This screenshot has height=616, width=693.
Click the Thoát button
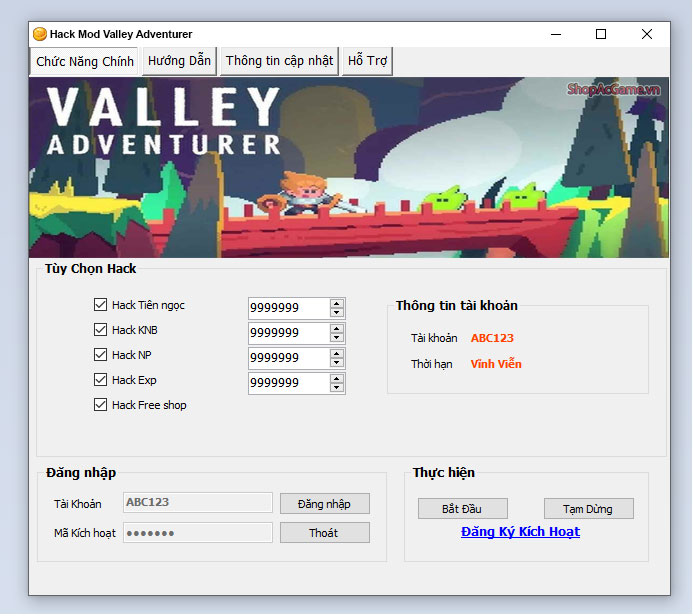point(325,533)
